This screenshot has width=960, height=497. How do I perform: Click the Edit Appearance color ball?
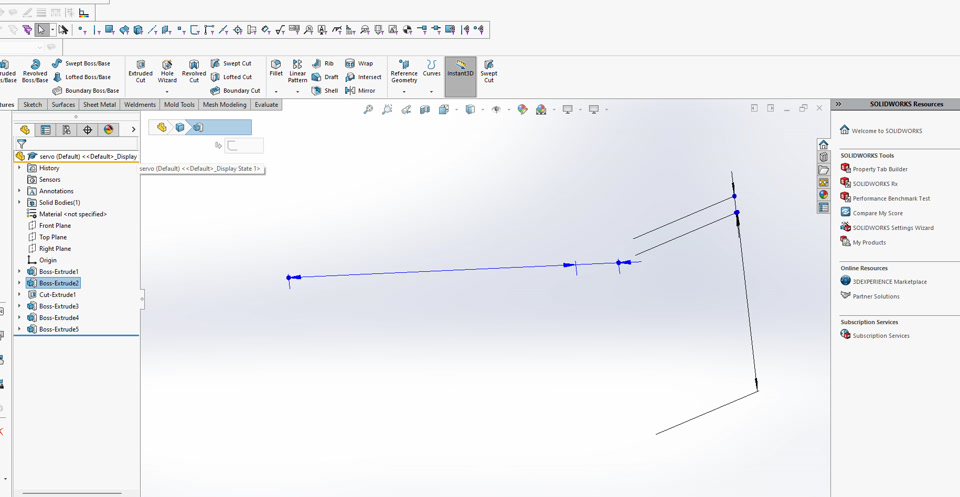522,110
